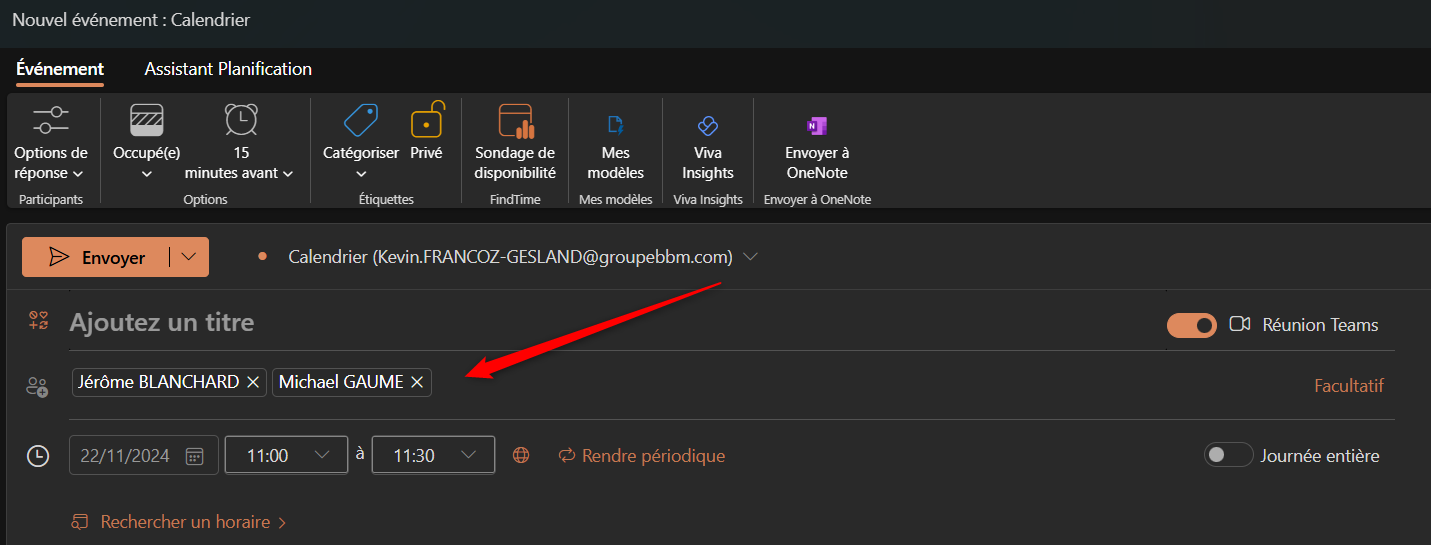This screenshot has height=545, width=1431.
Task: Open the date picker calendar icon
Action: (195, 456)
